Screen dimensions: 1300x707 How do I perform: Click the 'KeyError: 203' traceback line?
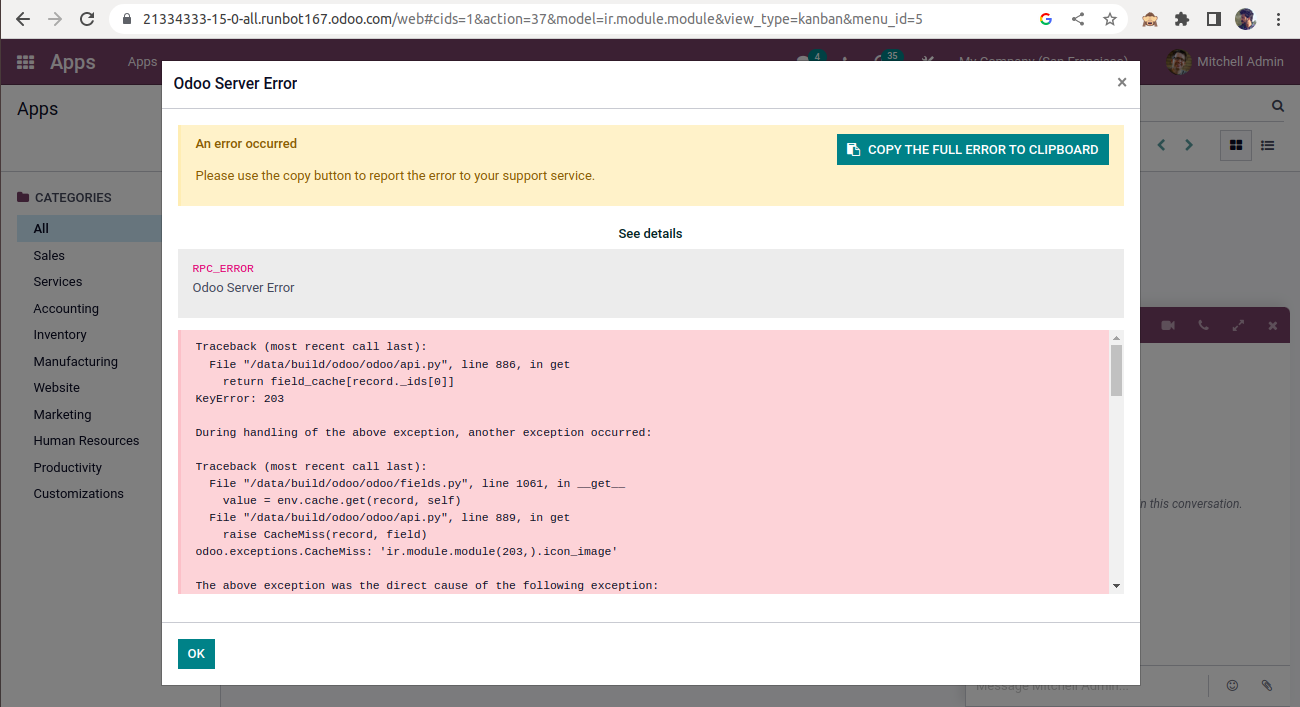point(240,399)
